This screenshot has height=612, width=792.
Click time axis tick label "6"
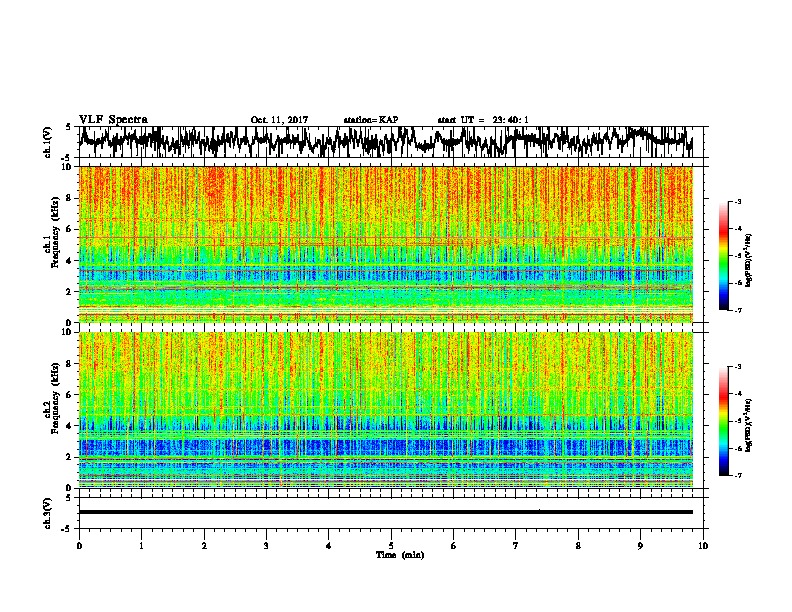(x=454, y=546)
